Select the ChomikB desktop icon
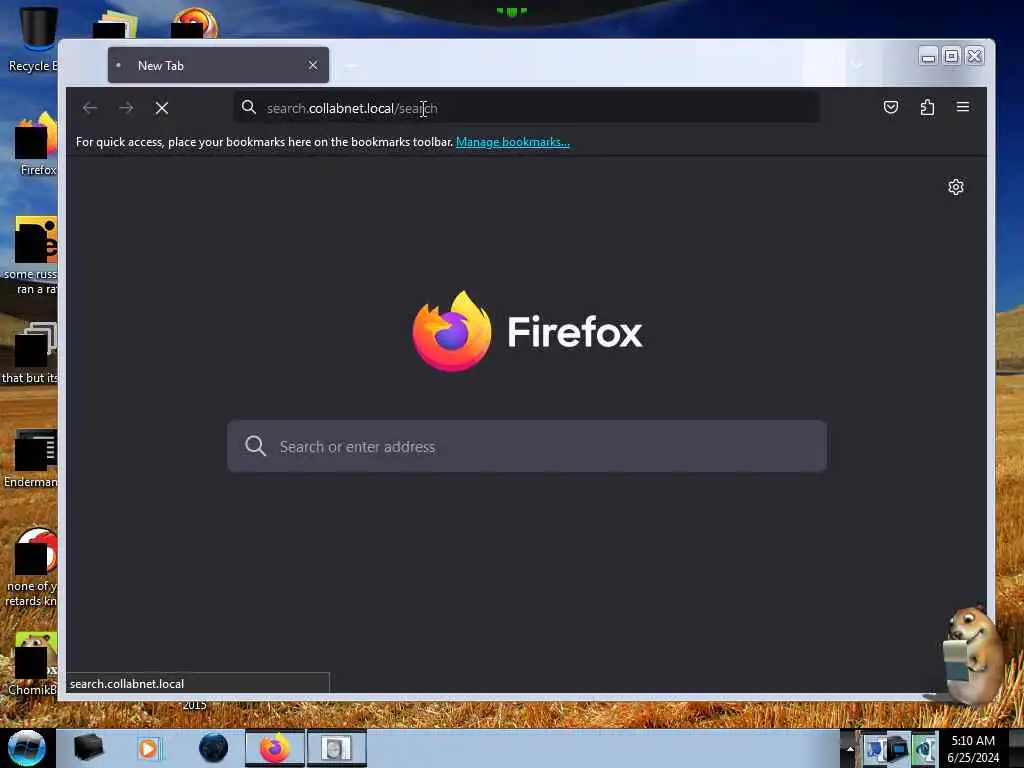Image resolution: width=1024 pixels, height=768 pixels. pos(33,664)
